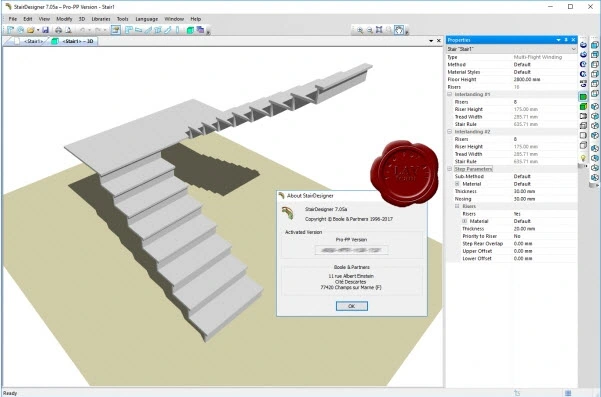Click OK in About StairDesigner dialog
601x397 pixels.
click(x=351, y=306)
